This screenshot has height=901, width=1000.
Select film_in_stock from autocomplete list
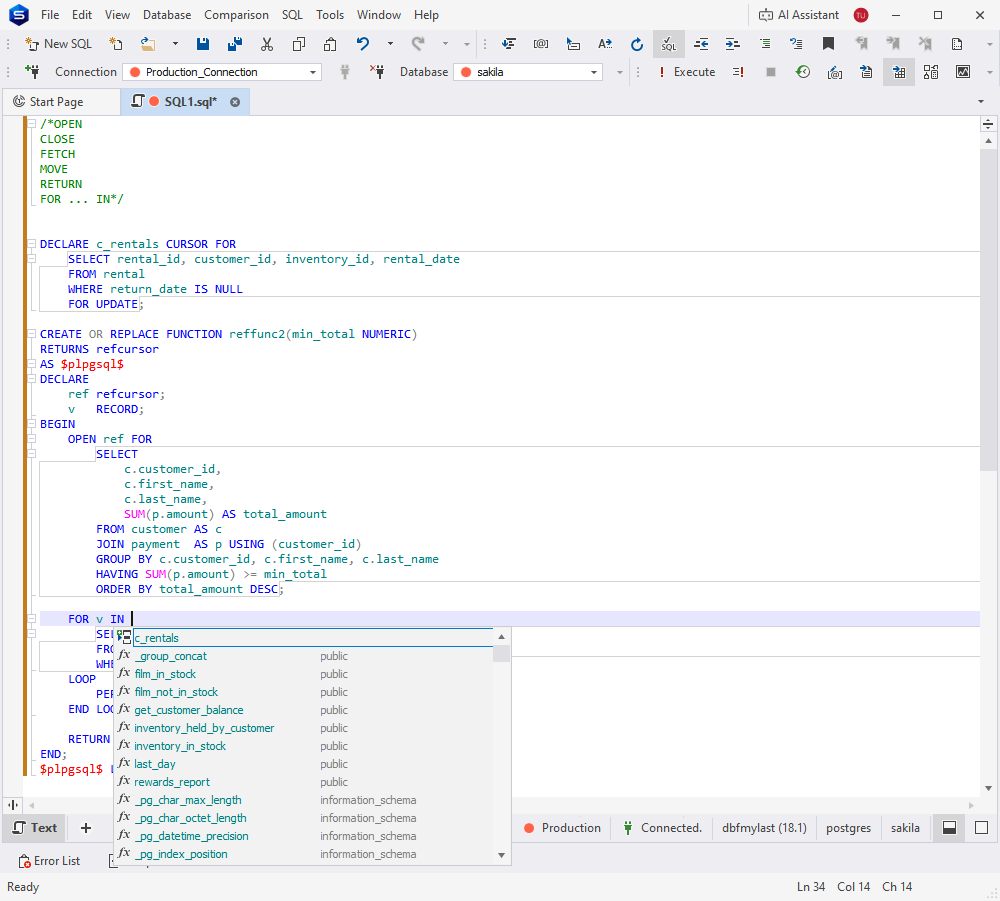coord(165,674)
